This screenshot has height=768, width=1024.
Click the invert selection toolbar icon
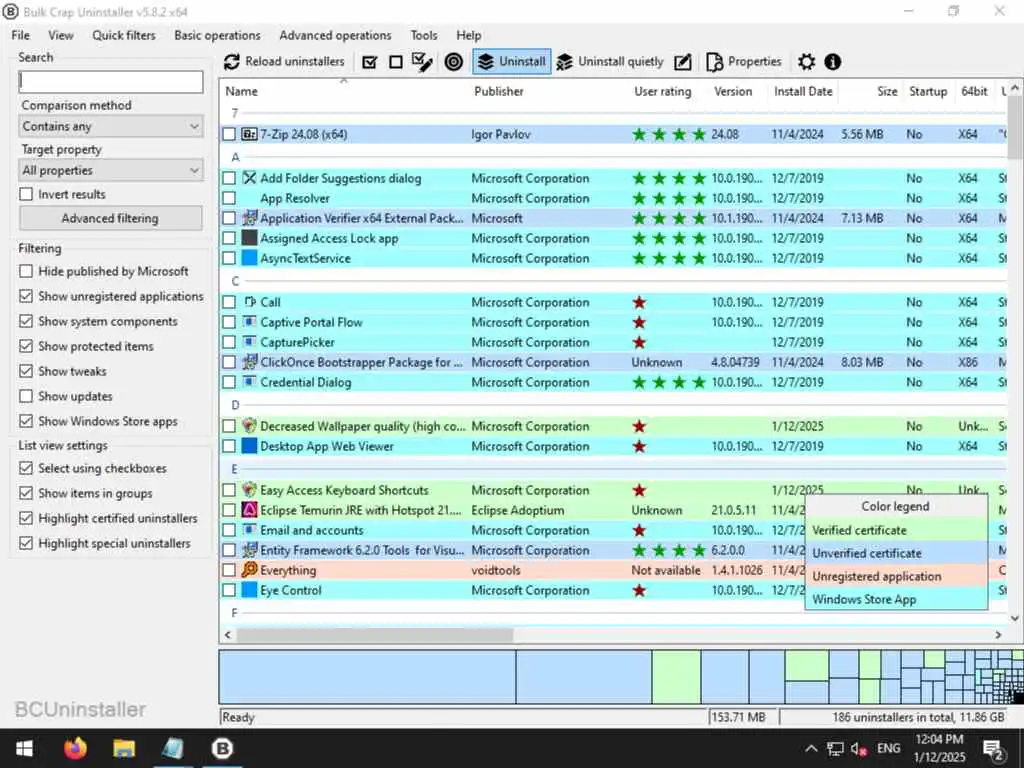pos(423,62)
